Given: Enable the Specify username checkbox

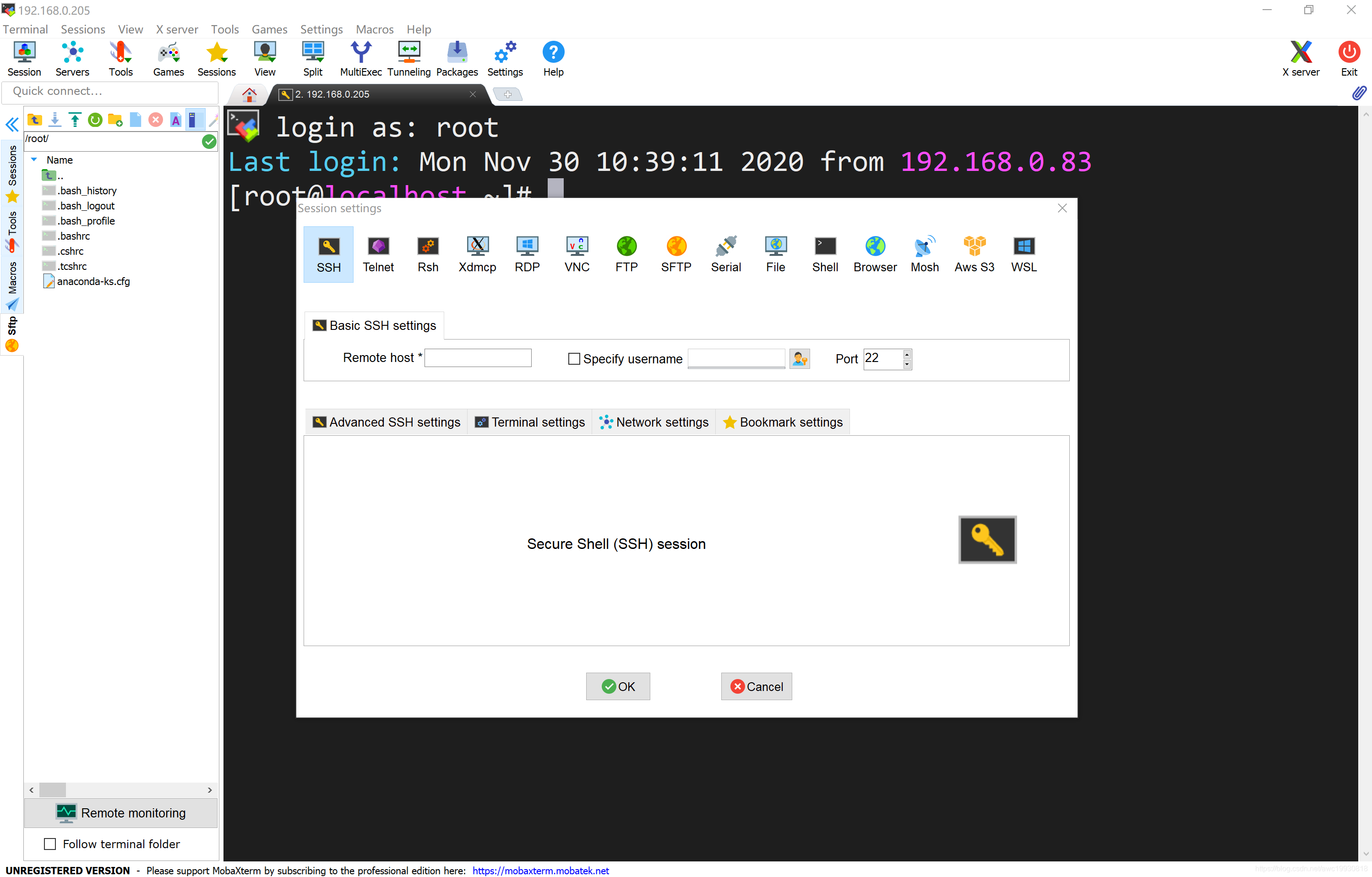Looking at the screenshot, I should (574, 359).
